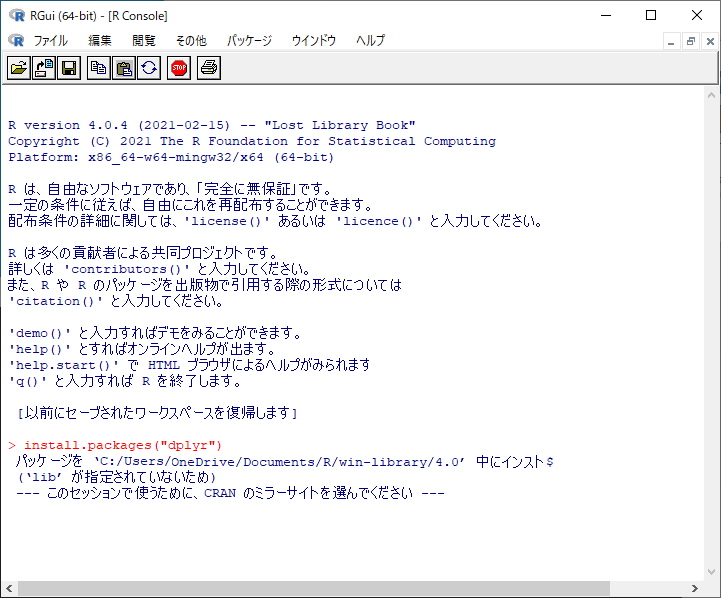
Task: Maximize the RGui main window
Action: coord(651,15)
